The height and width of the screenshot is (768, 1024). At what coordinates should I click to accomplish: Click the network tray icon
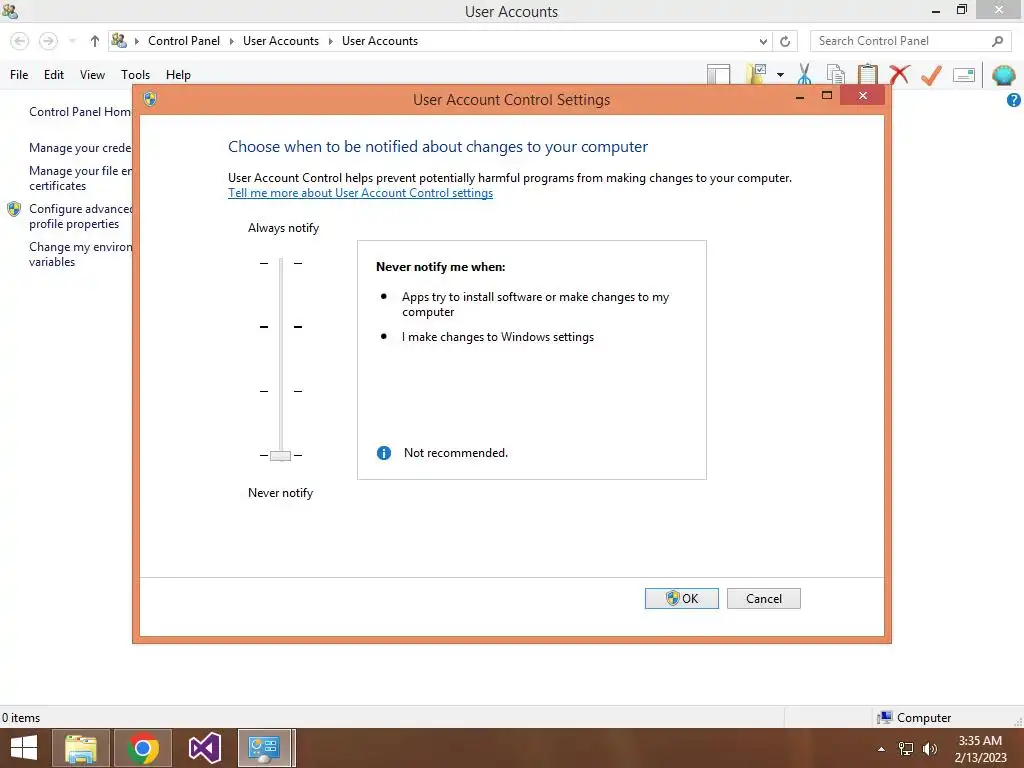coord(906,749)
